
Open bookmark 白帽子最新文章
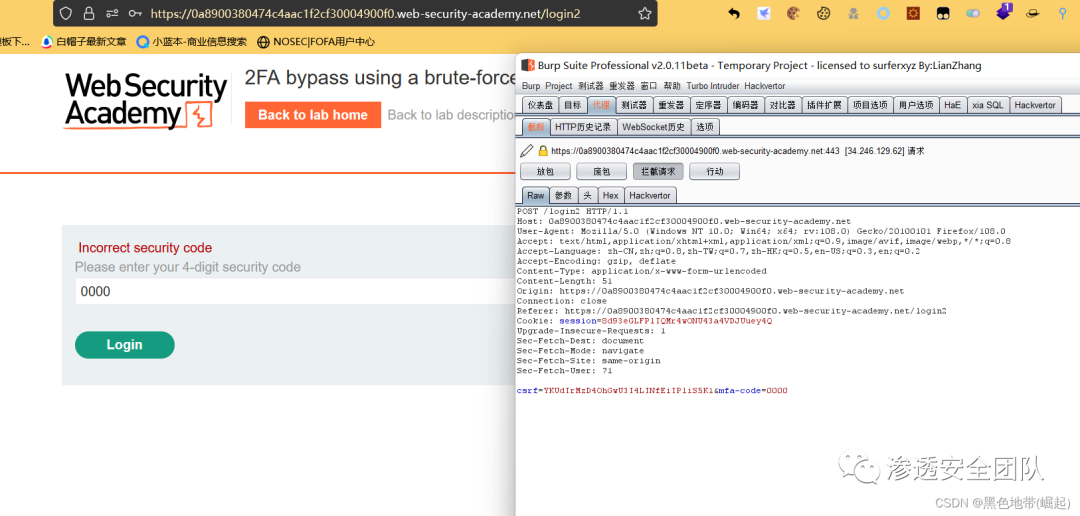tap(83, 42)
